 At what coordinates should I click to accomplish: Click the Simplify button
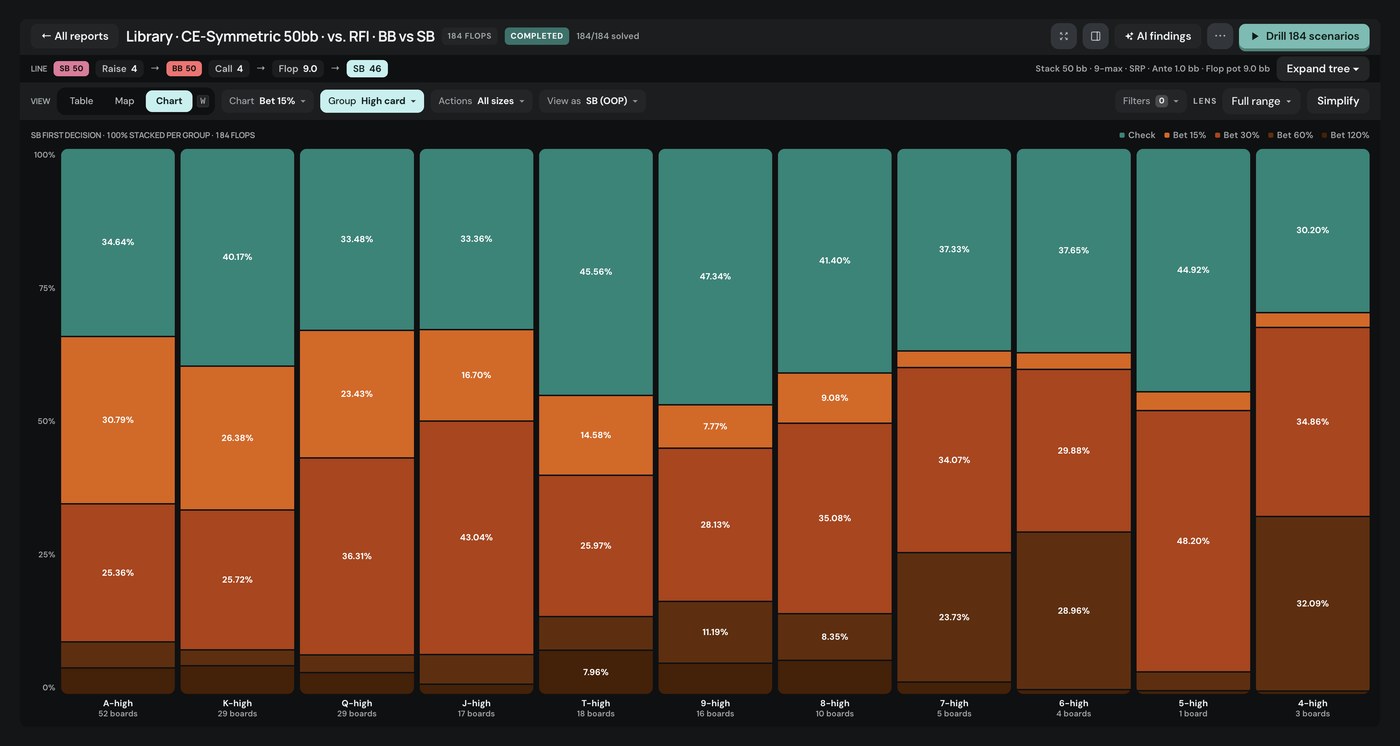tap(1338, 101)
